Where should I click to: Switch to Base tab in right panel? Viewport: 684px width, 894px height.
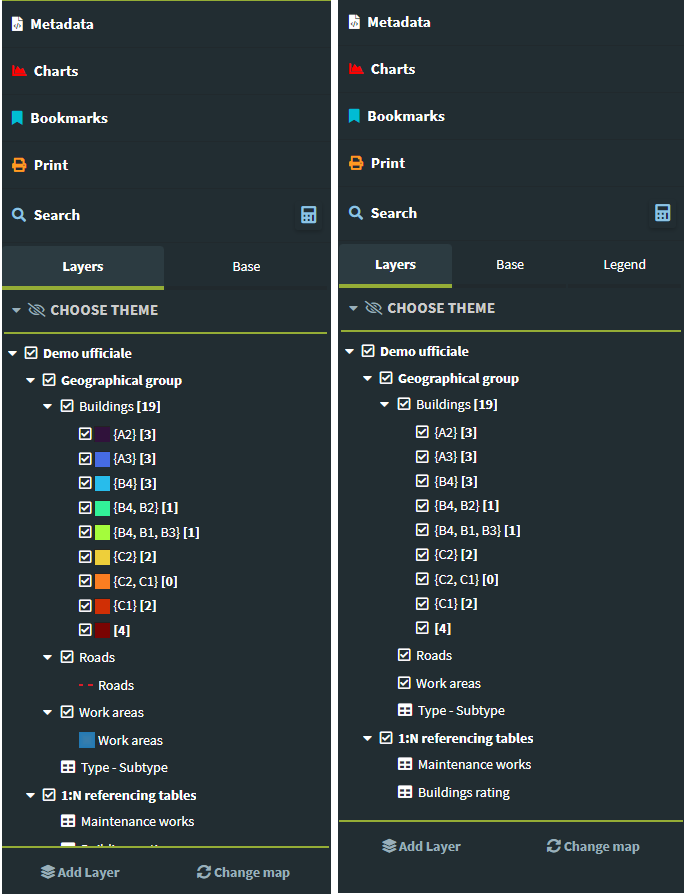point(510,265)
